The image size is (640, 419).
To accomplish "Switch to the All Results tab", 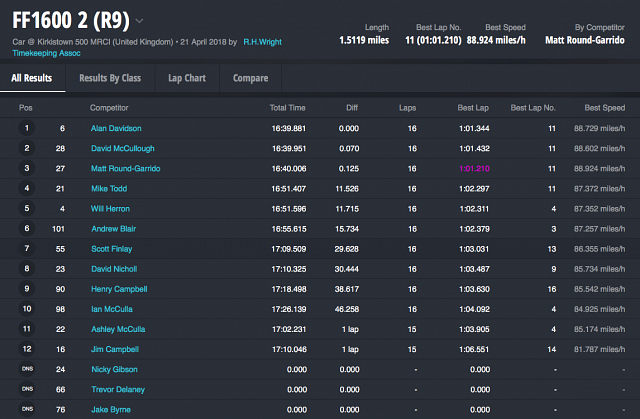I will click(x=32, y=78).
